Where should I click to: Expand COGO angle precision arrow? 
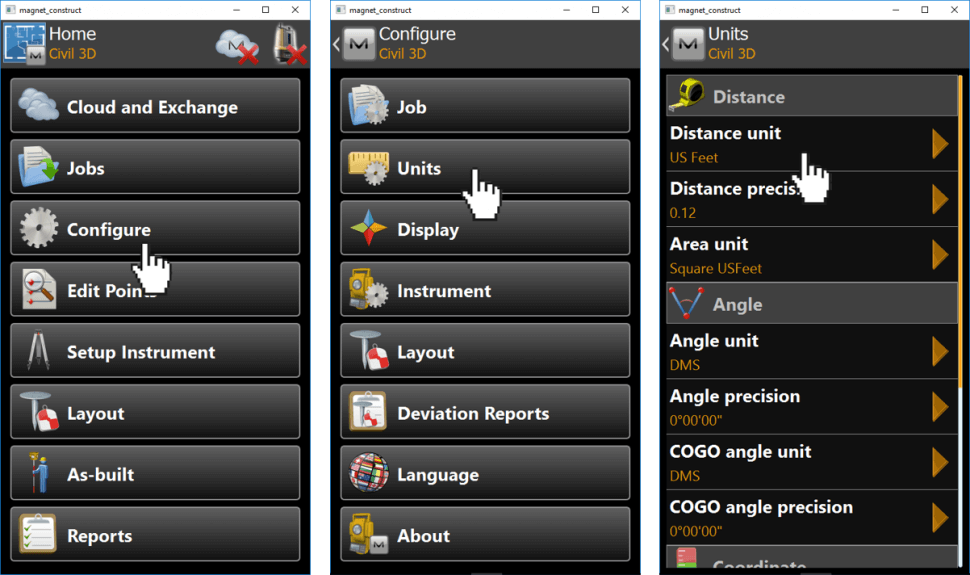pyautogui.click(x=940, y=517)
